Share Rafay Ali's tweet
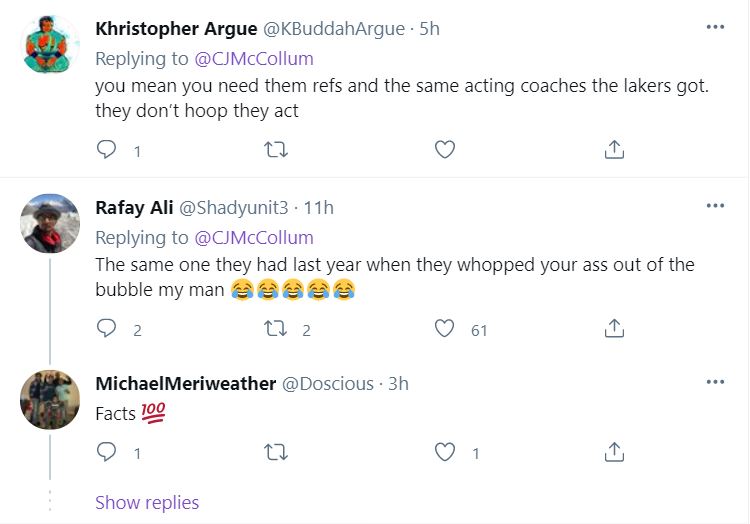750x524 pixels. coord(615,329)
